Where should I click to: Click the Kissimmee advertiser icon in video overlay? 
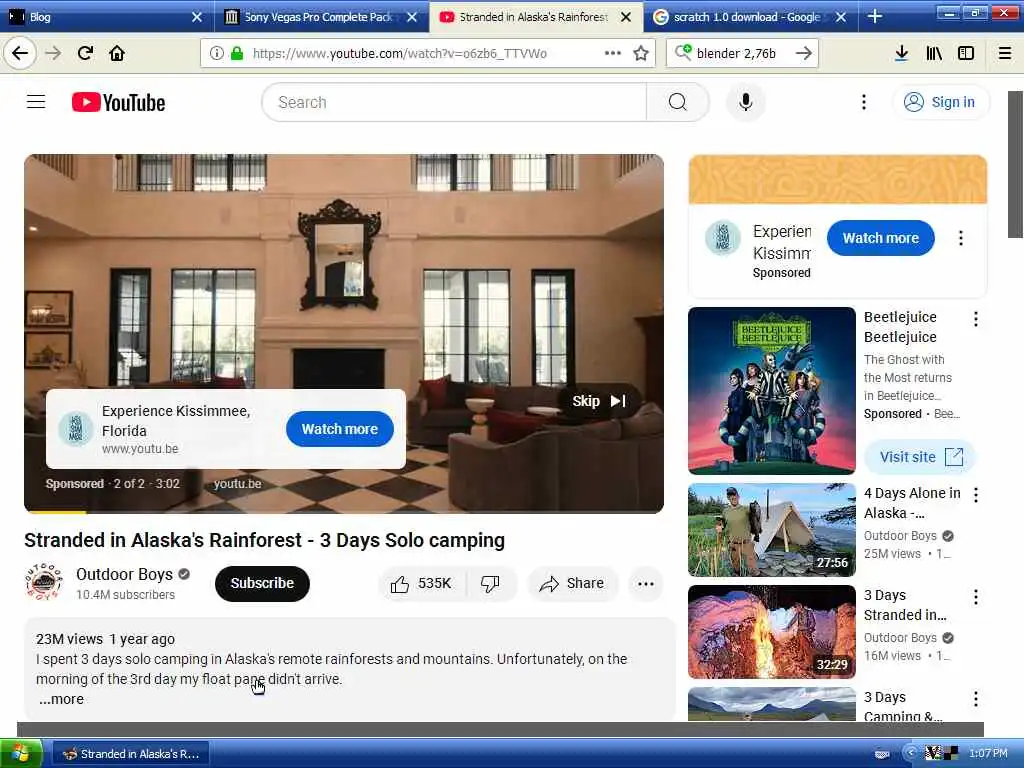75,428
